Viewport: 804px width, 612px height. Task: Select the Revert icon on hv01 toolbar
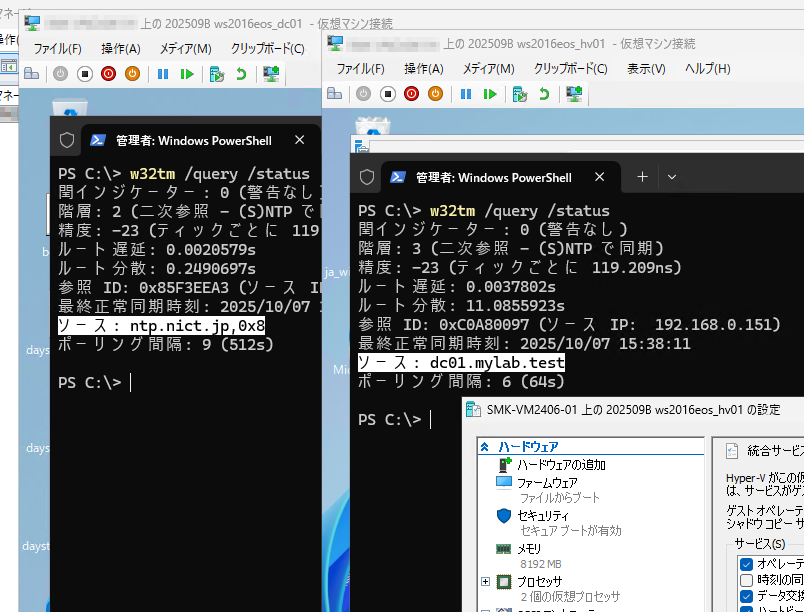[546, 93]
